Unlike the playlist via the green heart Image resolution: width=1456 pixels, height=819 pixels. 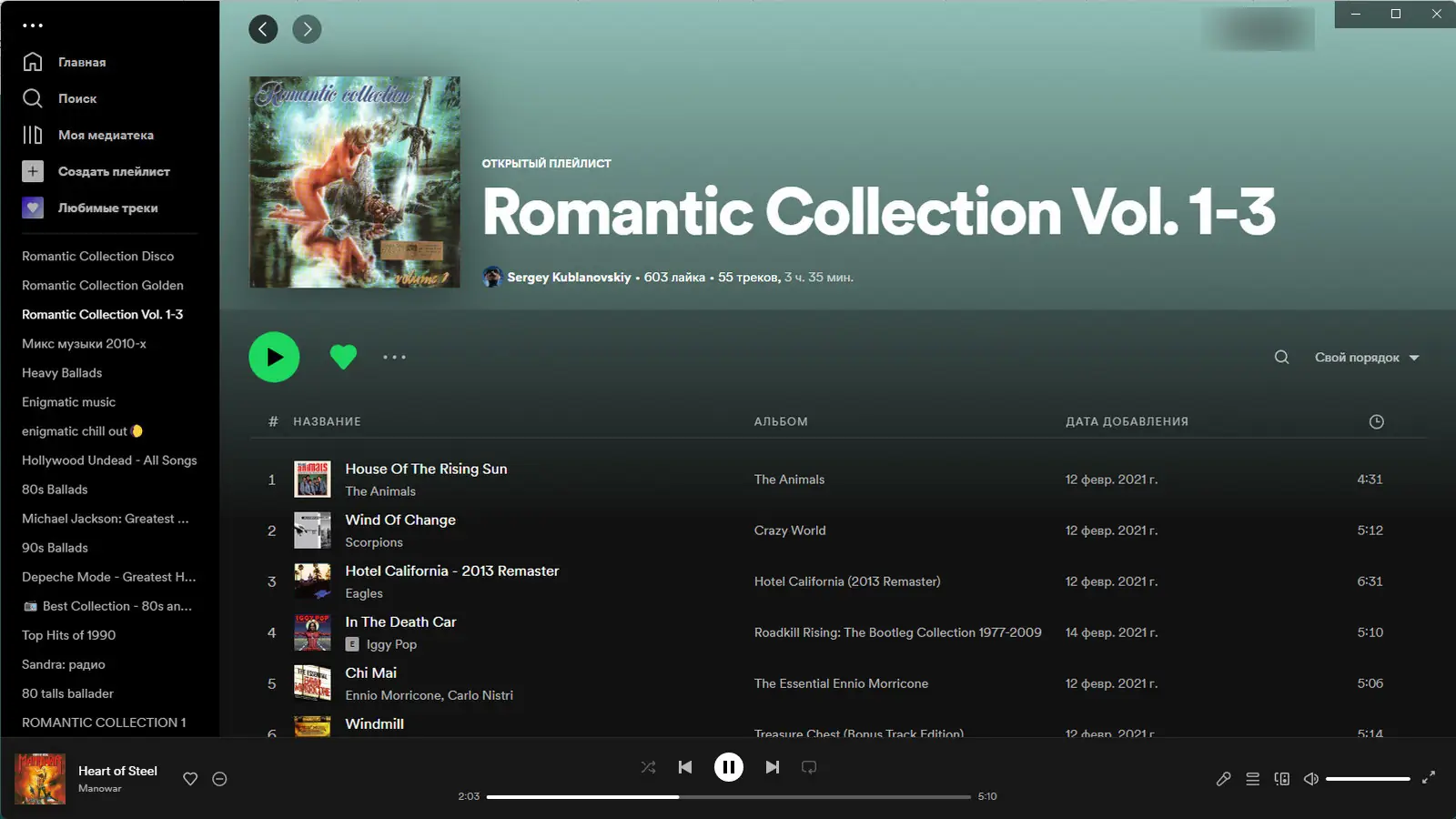[x=343, y=357]
